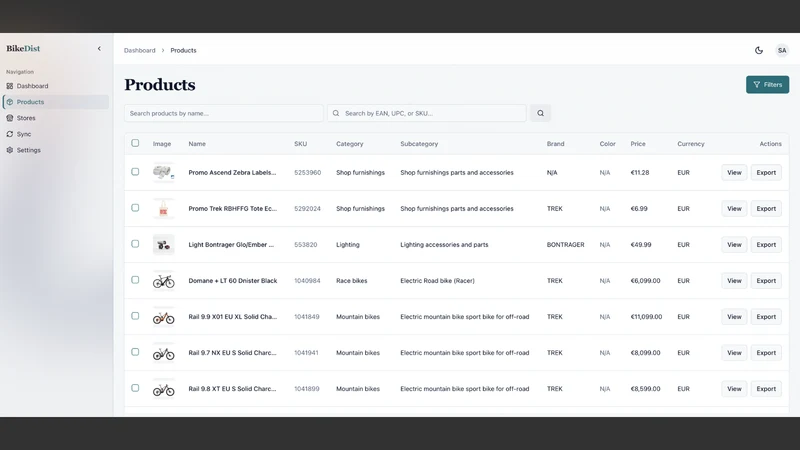Go to Dashboard via the breadcrumb
800x450 pixels.
(139, 51)
